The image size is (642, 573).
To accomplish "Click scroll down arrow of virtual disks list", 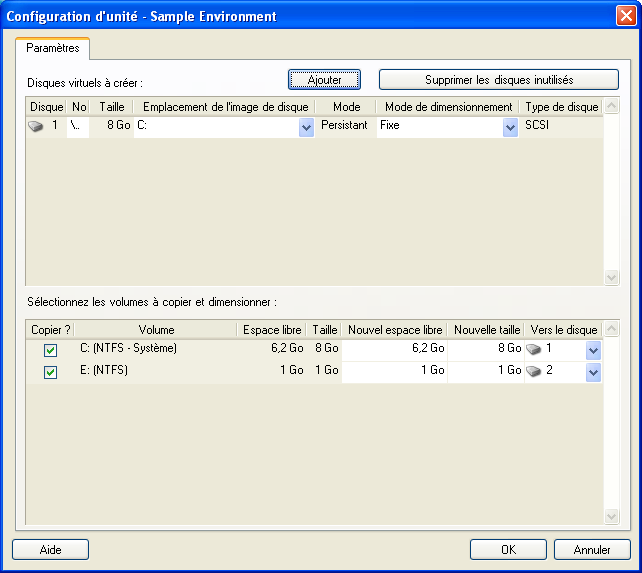I will pyautogui.click(x=611, y=277).
